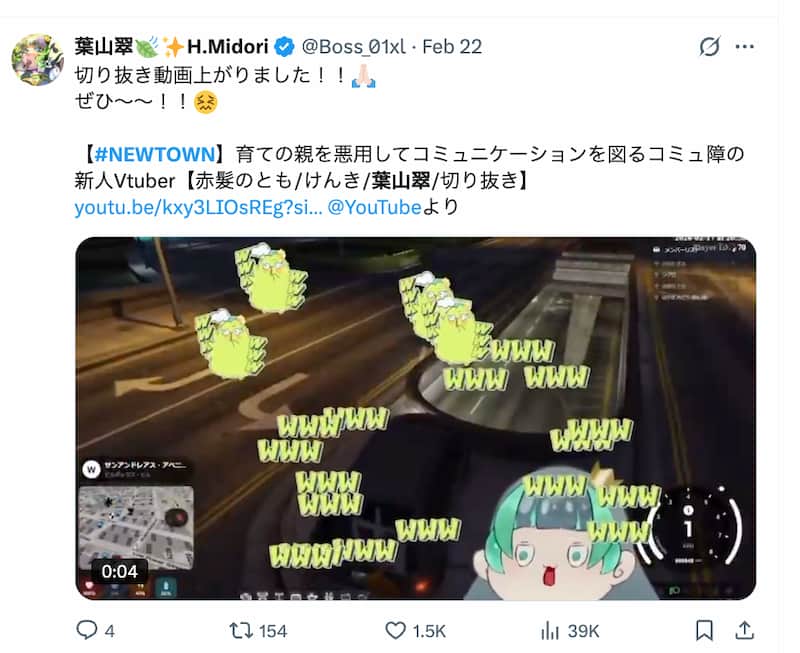Viewport: 800px width, 653px height.
Task: Click the 葉山翠 H.Midori display name
Action: pos(171,47)
